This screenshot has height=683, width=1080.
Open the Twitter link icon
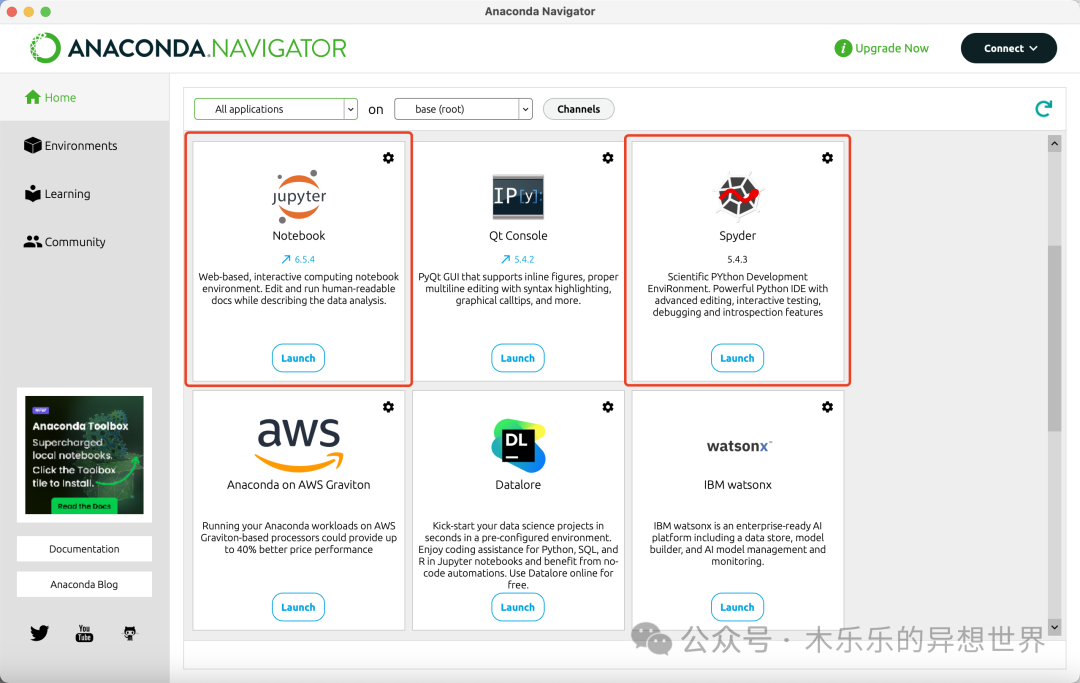pos(39,633)
